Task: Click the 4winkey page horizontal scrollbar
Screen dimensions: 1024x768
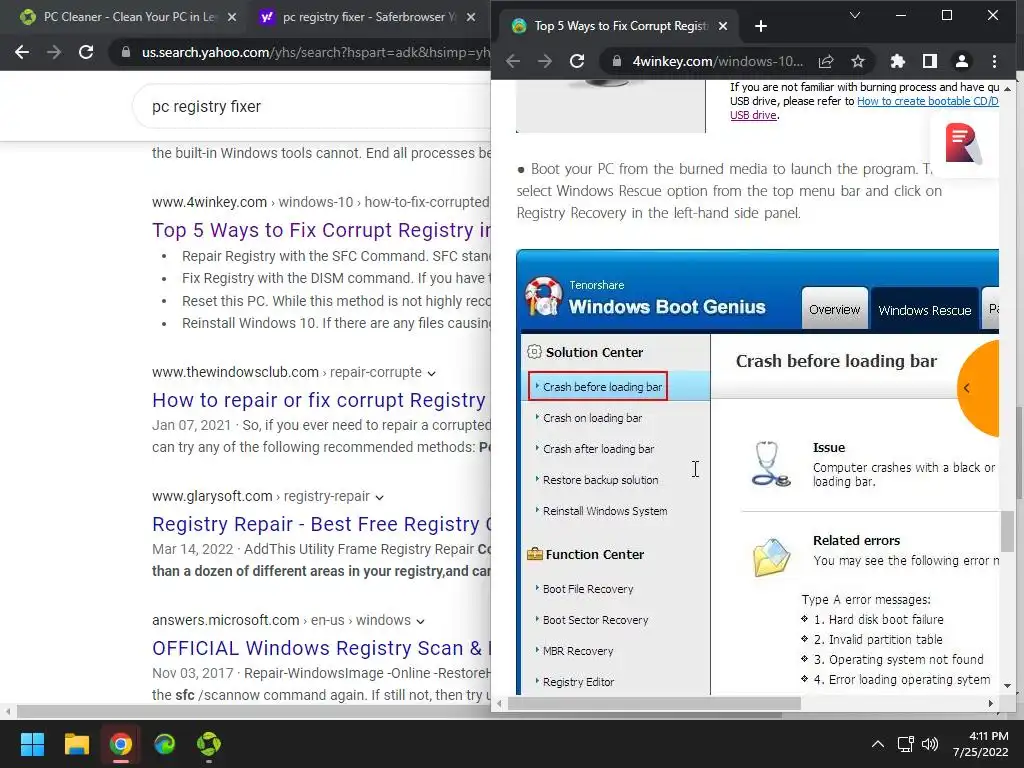Action: click(x=654, y=703)
